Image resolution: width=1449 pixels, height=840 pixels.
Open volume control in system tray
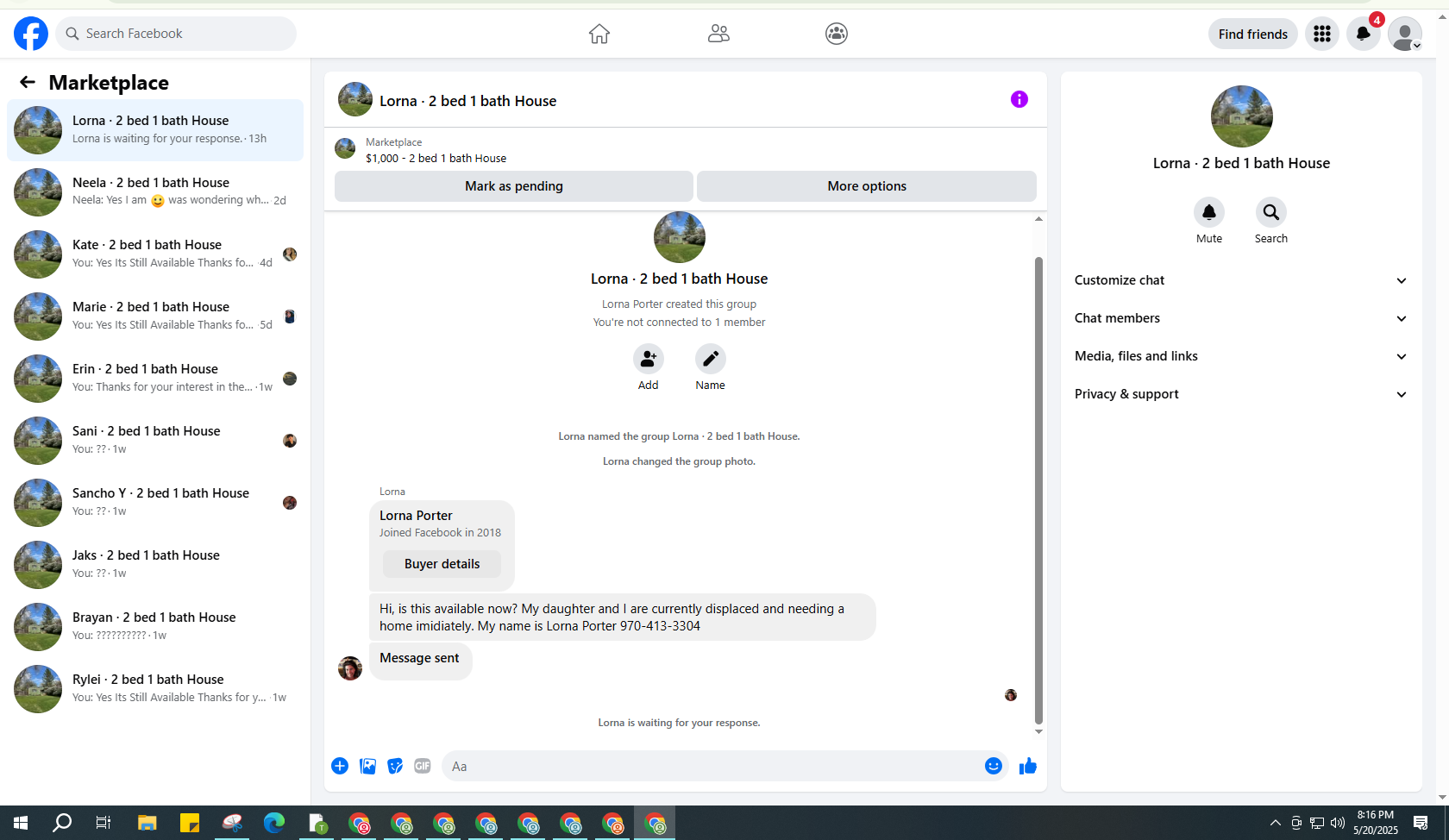coord(1338,823)
